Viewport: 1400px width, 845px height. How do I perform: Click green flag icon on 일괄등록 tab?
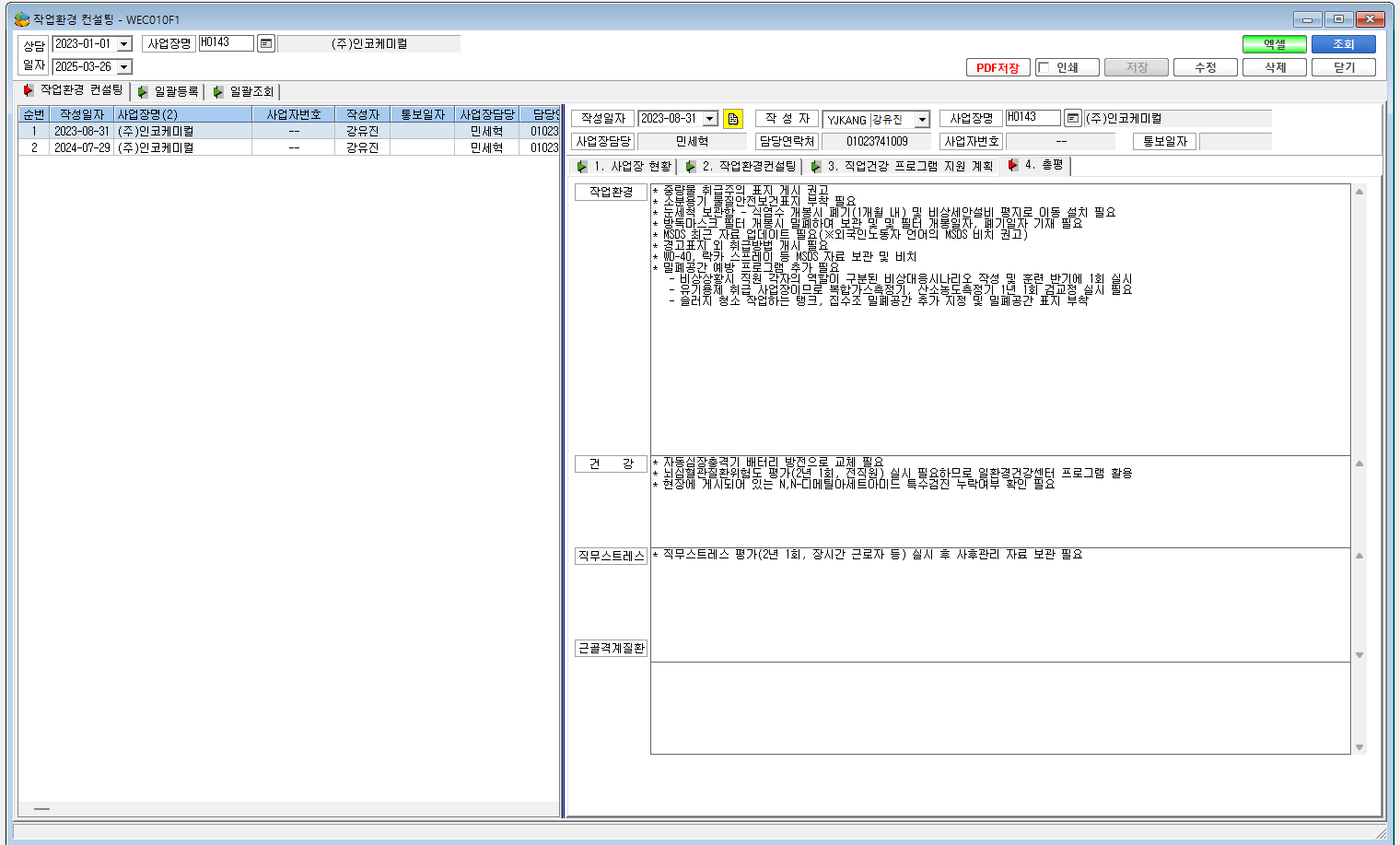pos(143,92)
